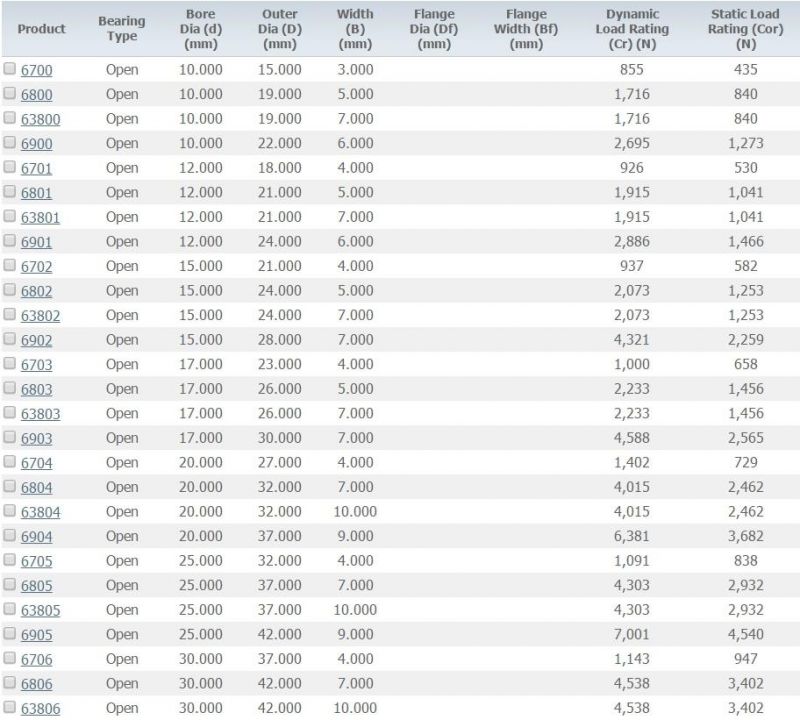
Task: Check the box for product 6802
Action: [x=10, y=289]
